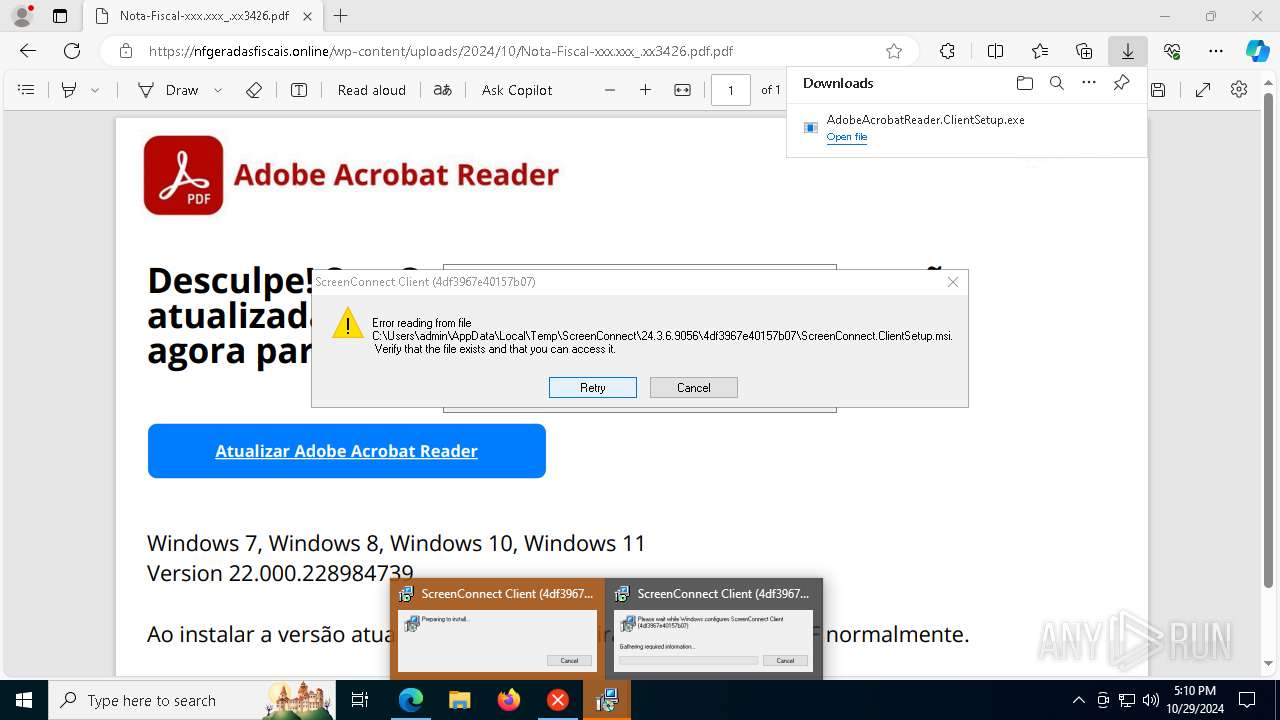Zoom out the PDF
The width and height of the screenshot is (1280, 720).
pyautogui.click(x=610, y=90)
